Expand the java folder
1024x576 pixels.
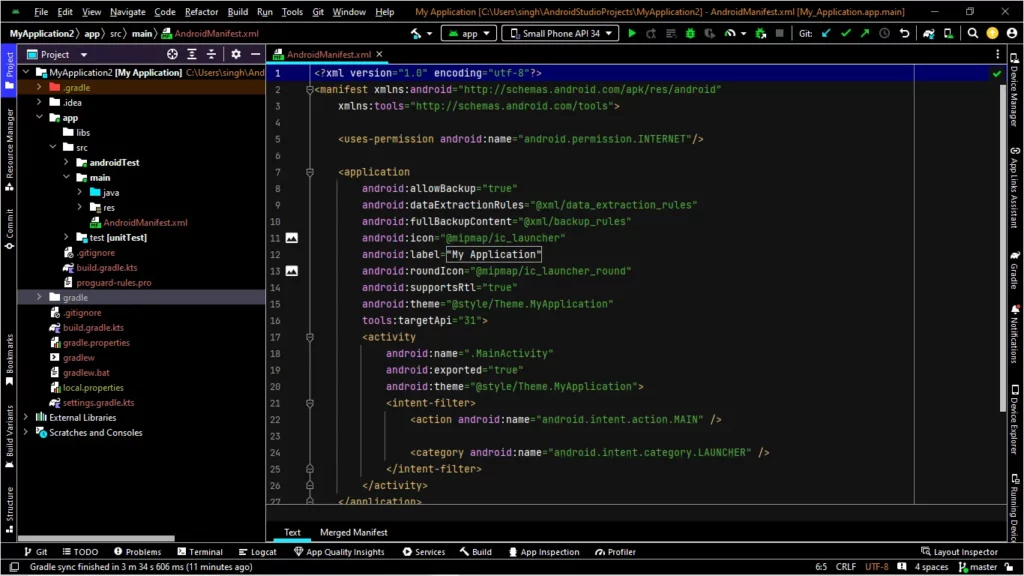(80, 192)
